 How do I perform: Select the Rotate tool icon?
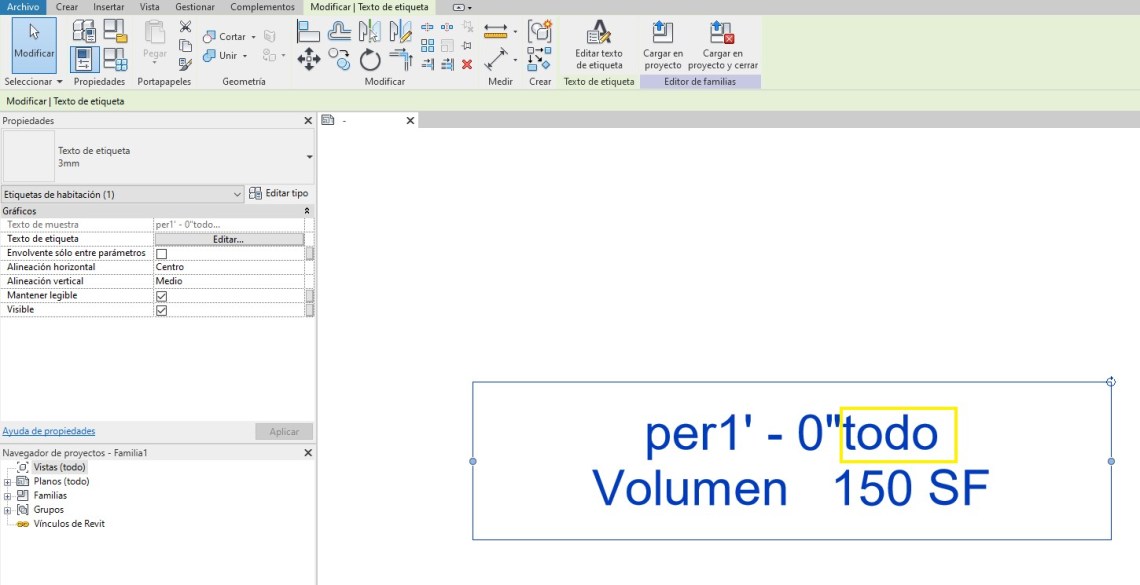pyautogui.click(x=370, y=60)
